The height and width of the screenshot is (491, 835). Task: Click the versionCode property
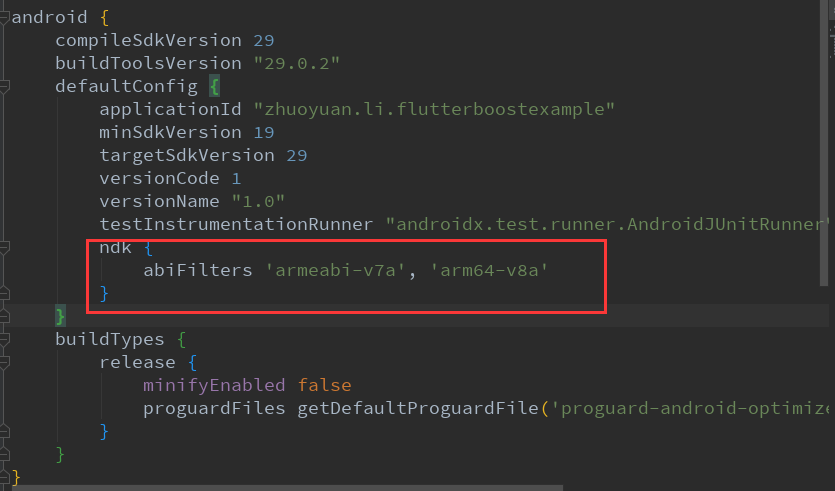click(159, 178)
